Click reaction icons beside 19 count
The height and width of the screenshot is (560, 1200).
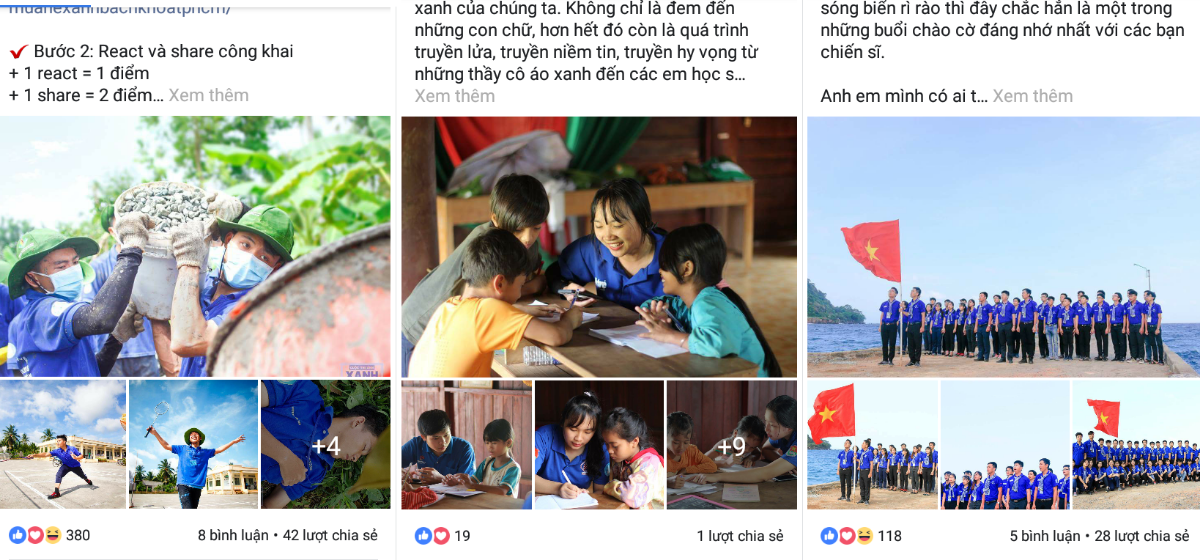coord(432,536)
